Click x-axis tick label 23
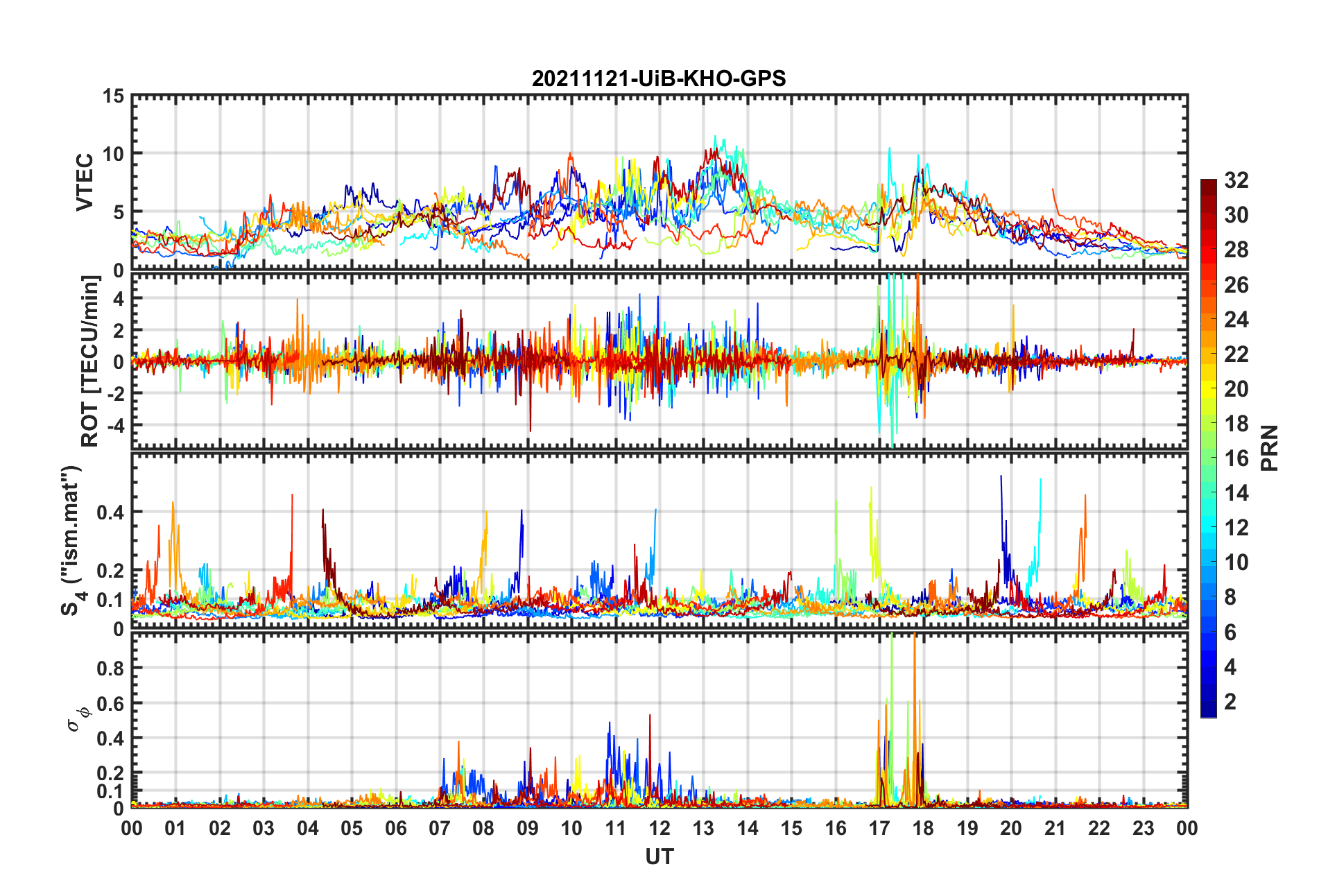The image size is (1319, 896). [x=1143, y=828]
